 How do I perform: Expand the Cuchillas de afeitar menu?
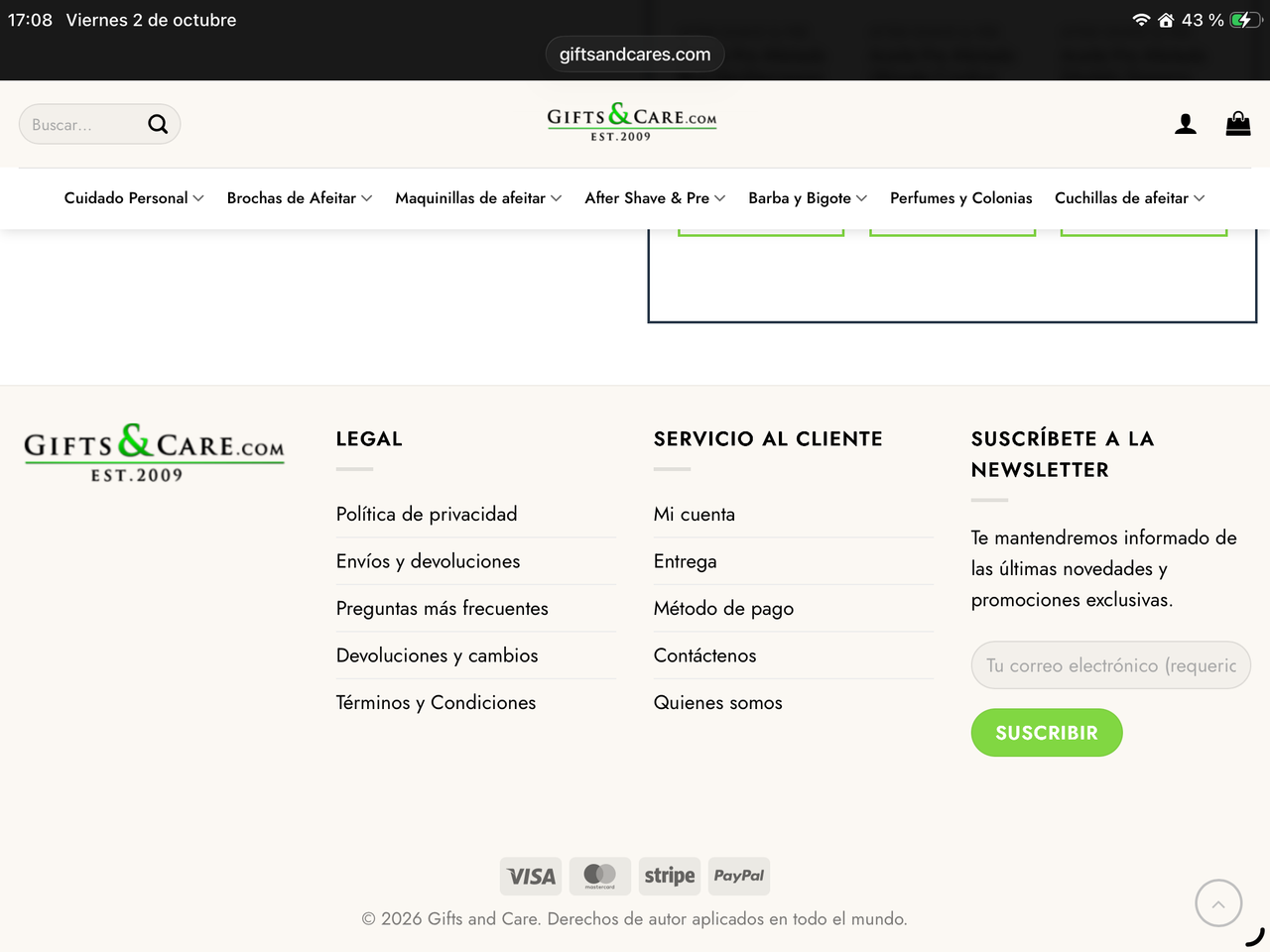(1130, 198)
